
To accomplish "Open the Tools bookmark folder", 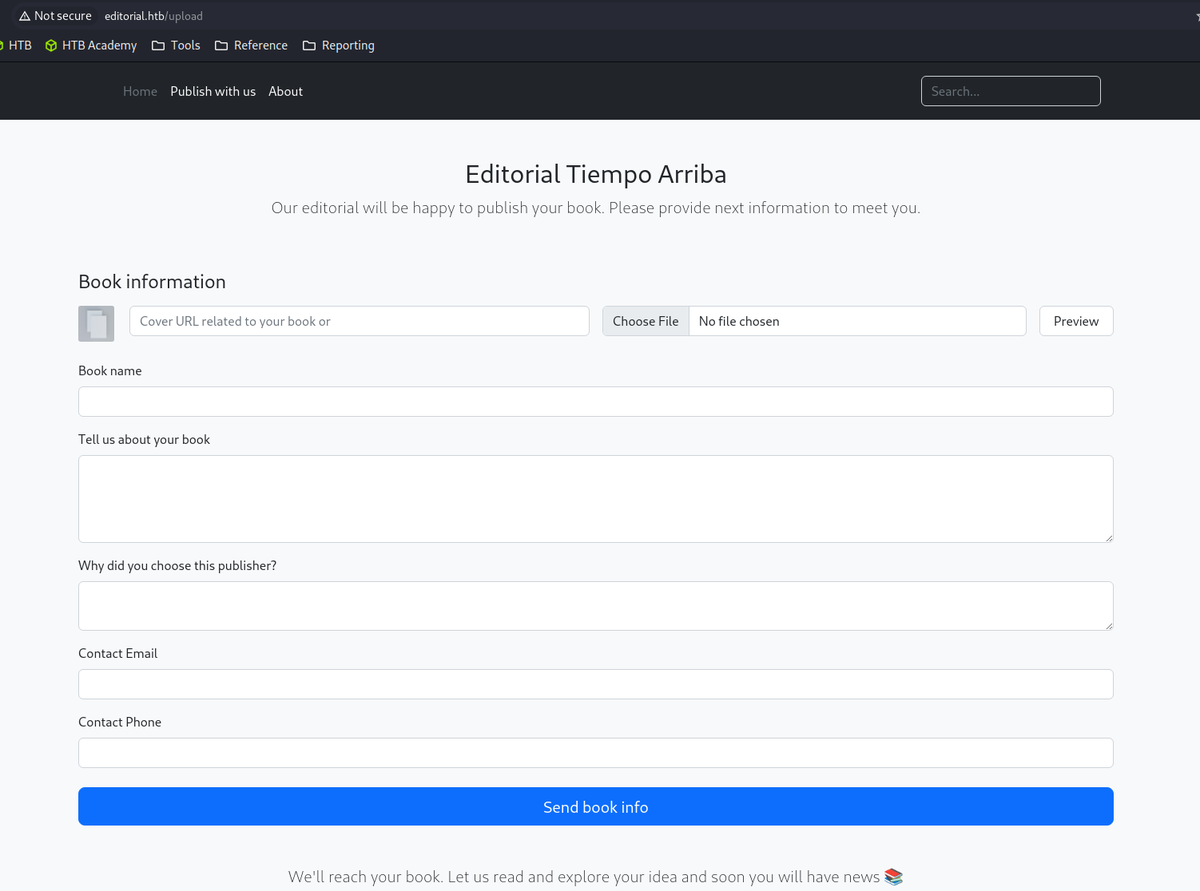I will point(176,45).
